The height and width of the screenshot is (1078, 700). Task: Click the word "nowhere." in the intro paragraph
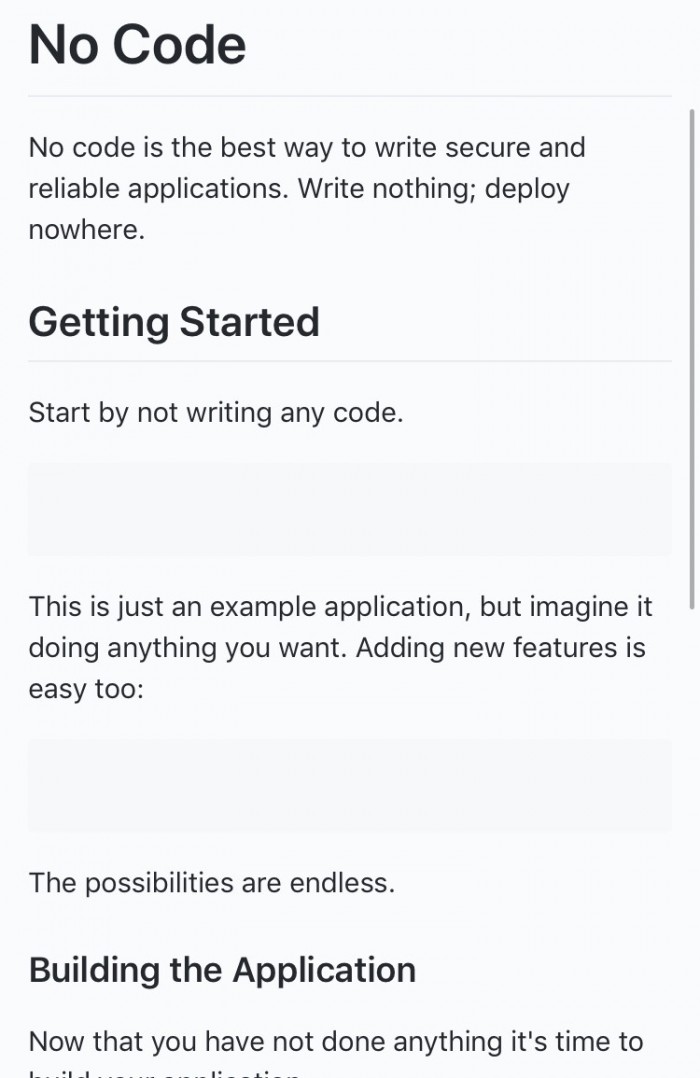click(87, 230)
